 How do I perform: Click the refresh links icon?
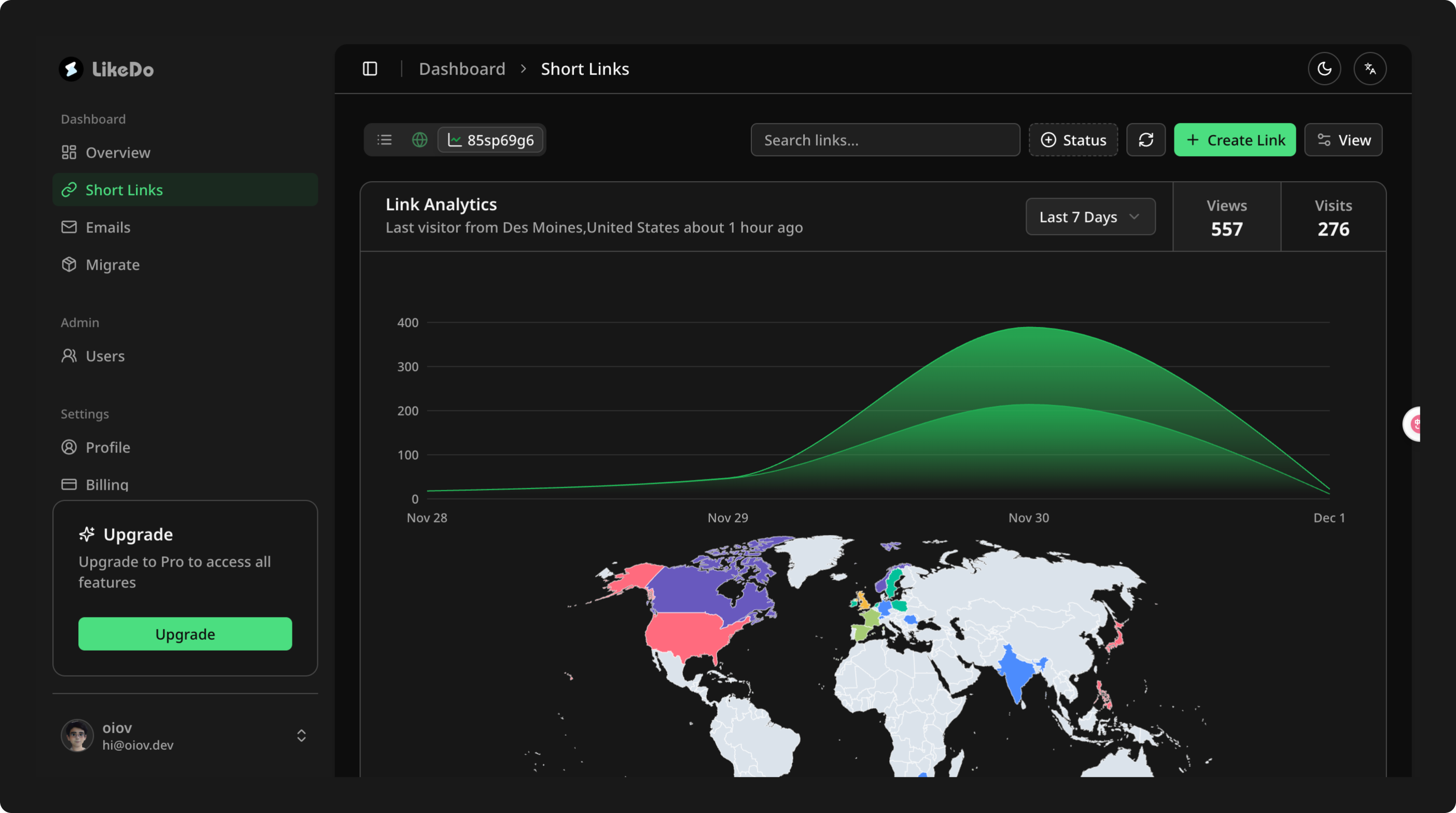click(x=1146, y=140)
